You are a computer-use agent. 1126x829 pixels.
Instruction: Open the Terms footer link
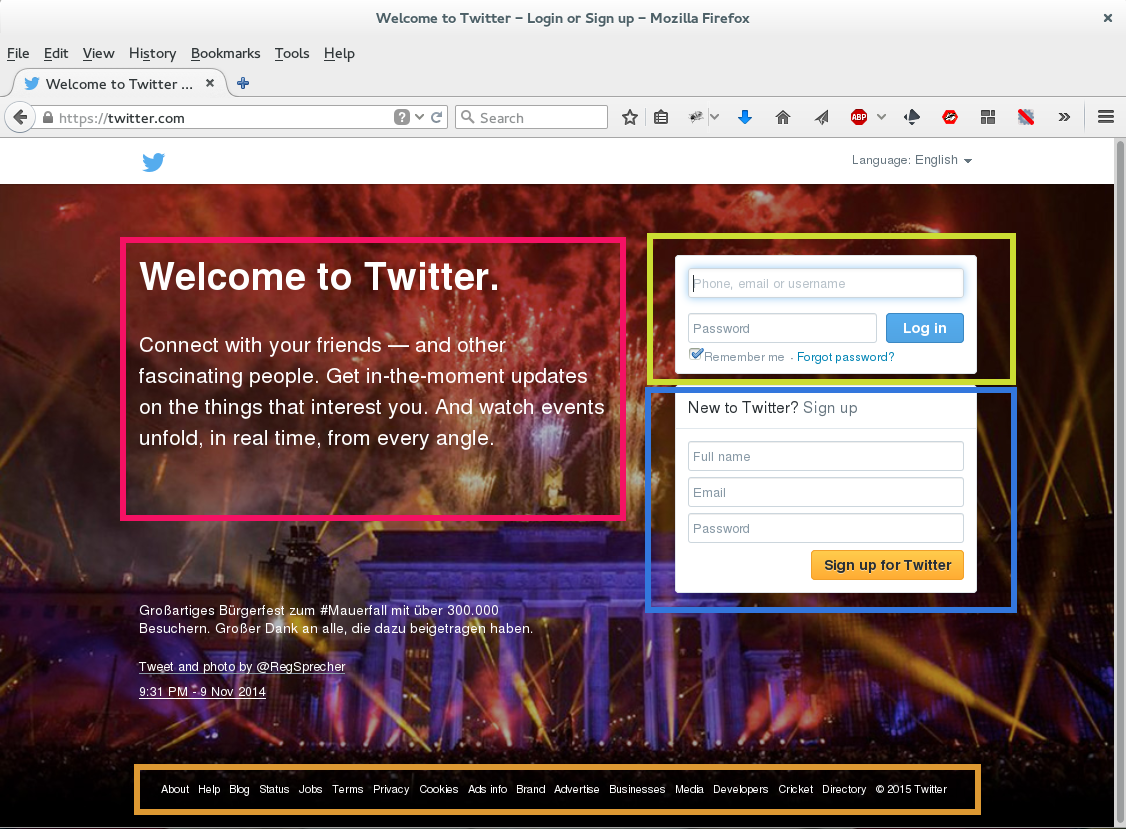[x=348, y=789]
